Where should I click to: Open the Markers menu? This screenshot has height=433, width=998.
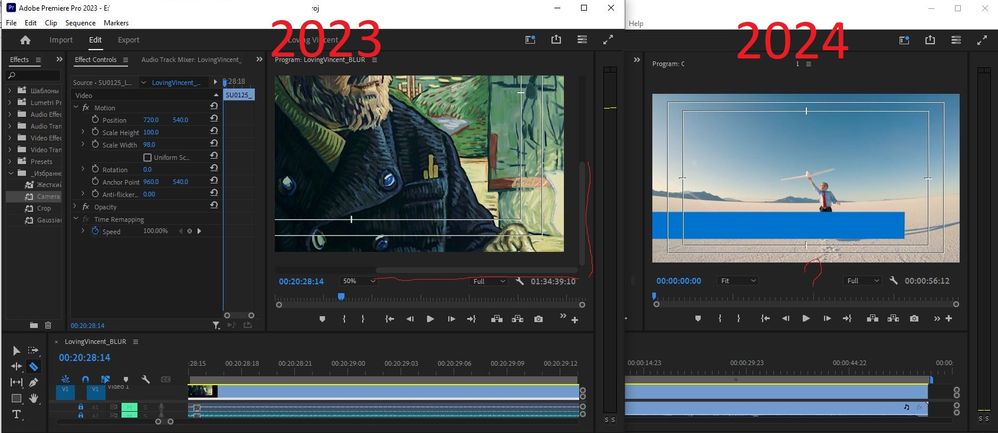(x=116, y=23)
